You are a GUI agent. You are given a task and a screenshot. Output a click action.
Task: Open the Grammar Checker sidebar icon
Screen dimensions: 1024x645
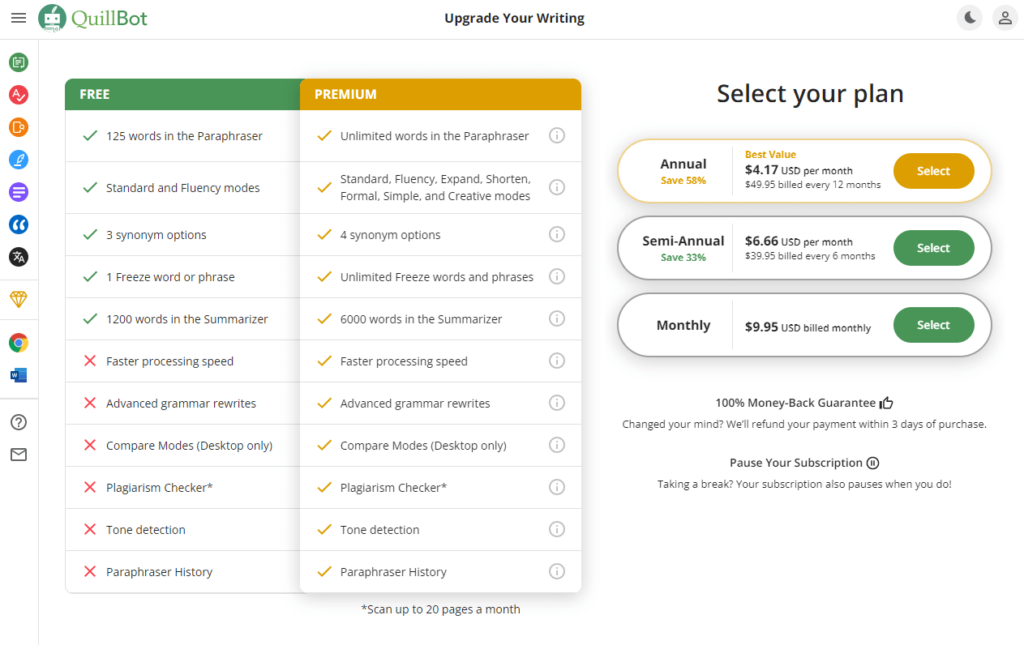[x=18, y=95]
